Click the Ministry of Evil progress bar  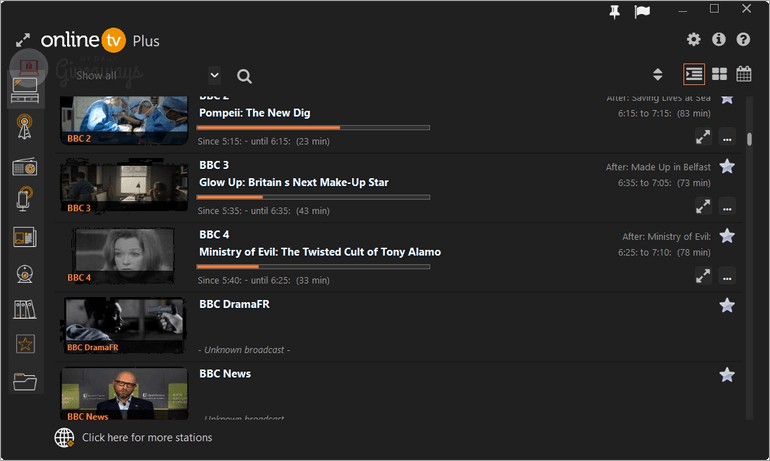pos(313,267)
